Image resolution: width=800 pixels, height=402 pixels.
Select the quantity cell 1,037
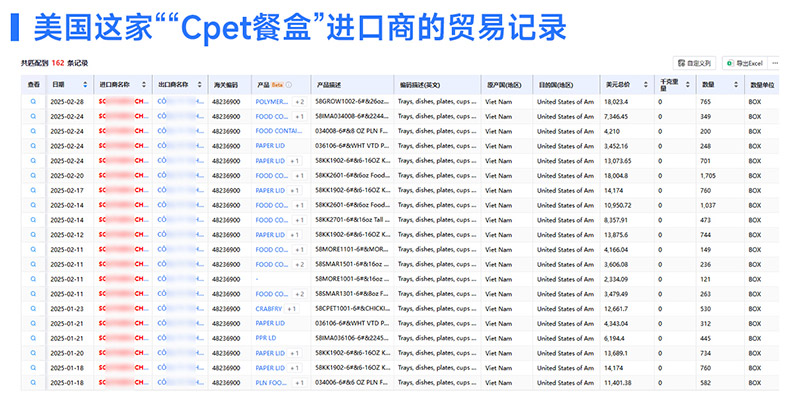pyautogui.click(x=708, y=205)
